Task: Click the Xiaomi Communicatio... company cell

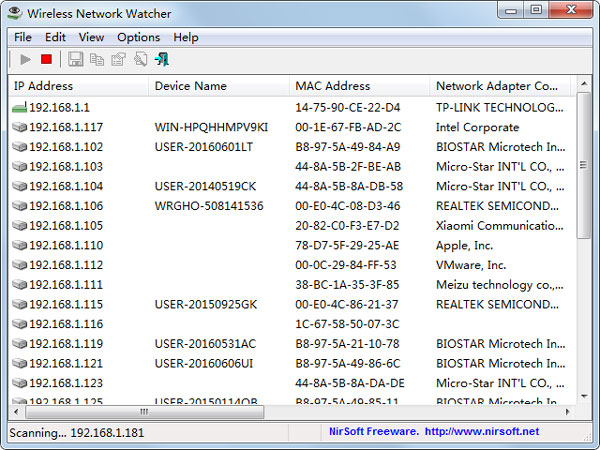Action: click(x=500, y=226)
